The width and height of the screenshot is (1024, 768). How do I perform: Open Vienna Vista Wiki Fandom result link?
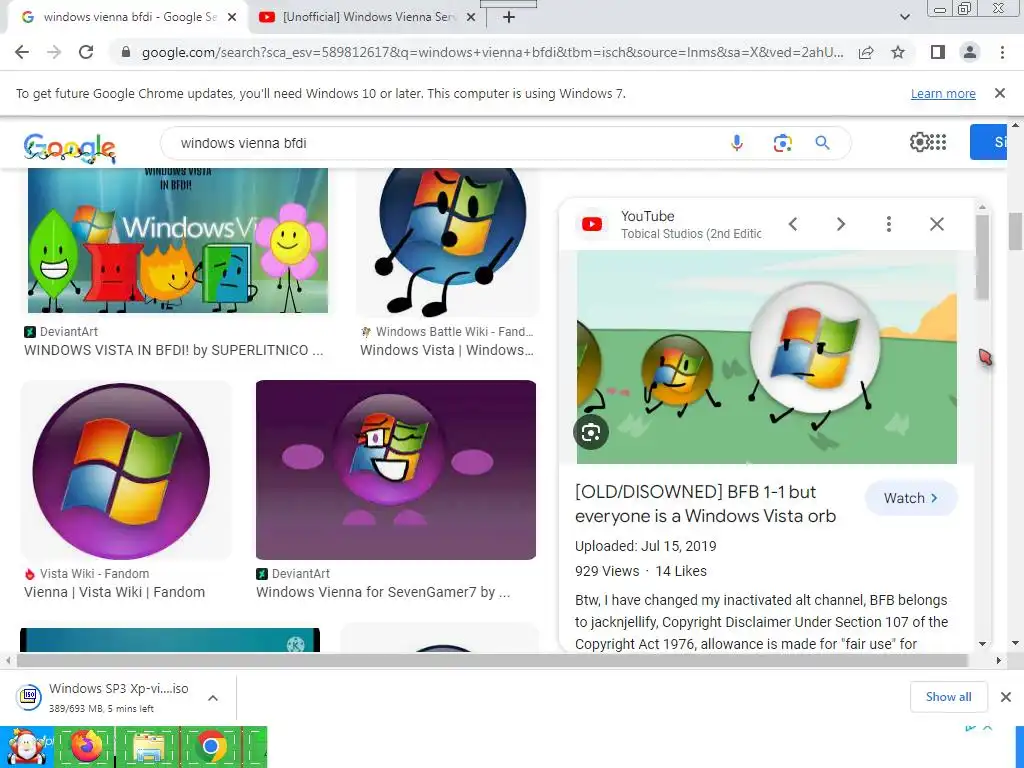(114, 592)
